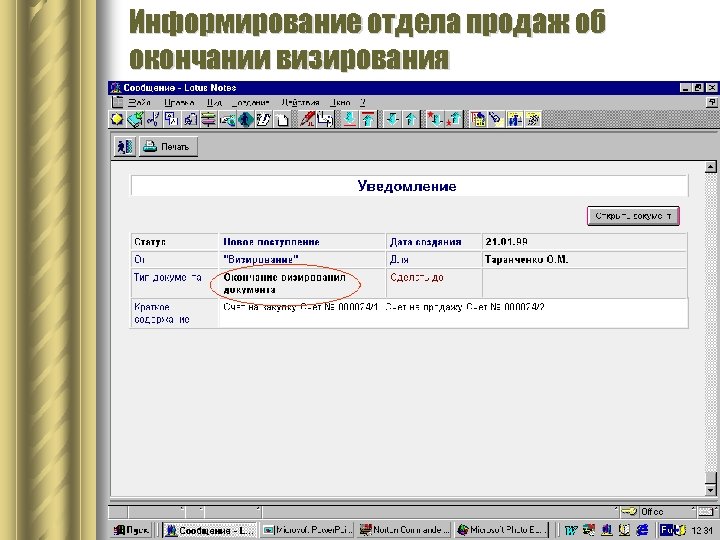Click the "Сделать до" label
The image size is (720, 540).
416,277
